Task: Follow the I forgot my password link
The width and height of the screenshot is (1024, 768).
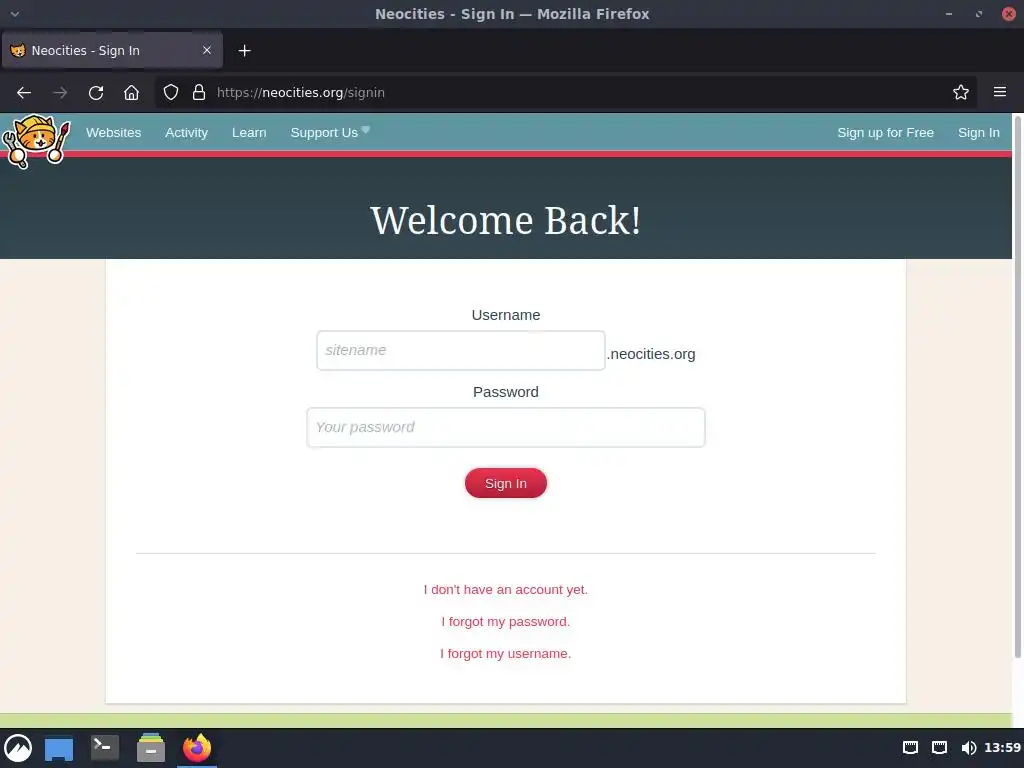Action: 505,622
